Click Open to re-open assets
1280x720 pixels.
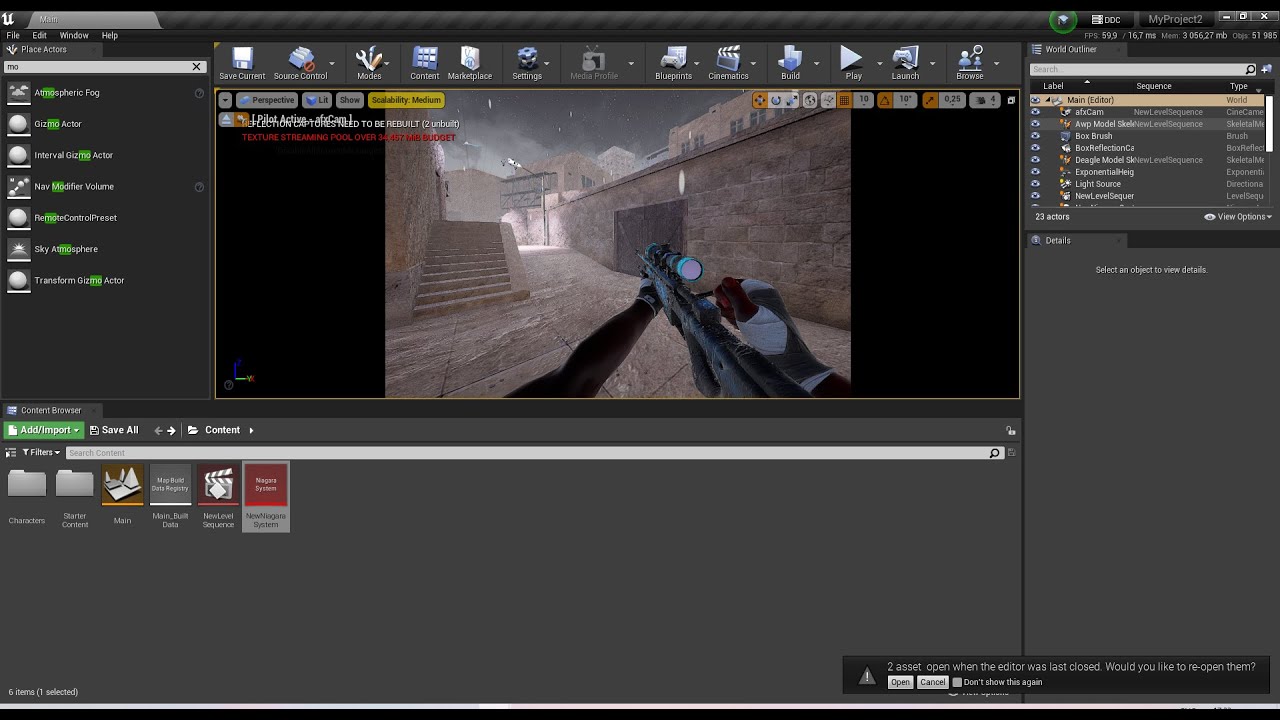pyautogui.click(x=900, y=682)
